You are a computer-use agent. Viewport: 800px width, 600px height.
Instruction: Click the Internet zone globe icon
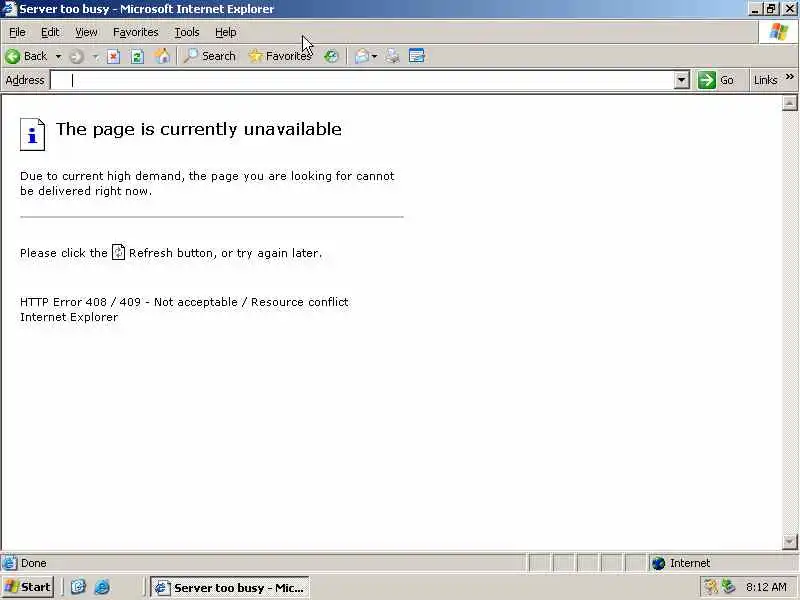tap(659, 563)
